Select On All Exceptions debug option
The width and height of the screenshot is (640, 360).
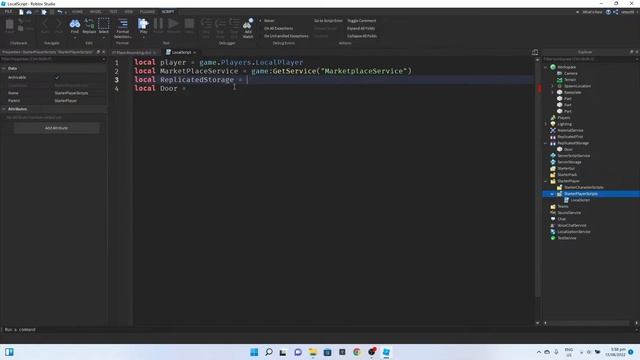point(278,29)
